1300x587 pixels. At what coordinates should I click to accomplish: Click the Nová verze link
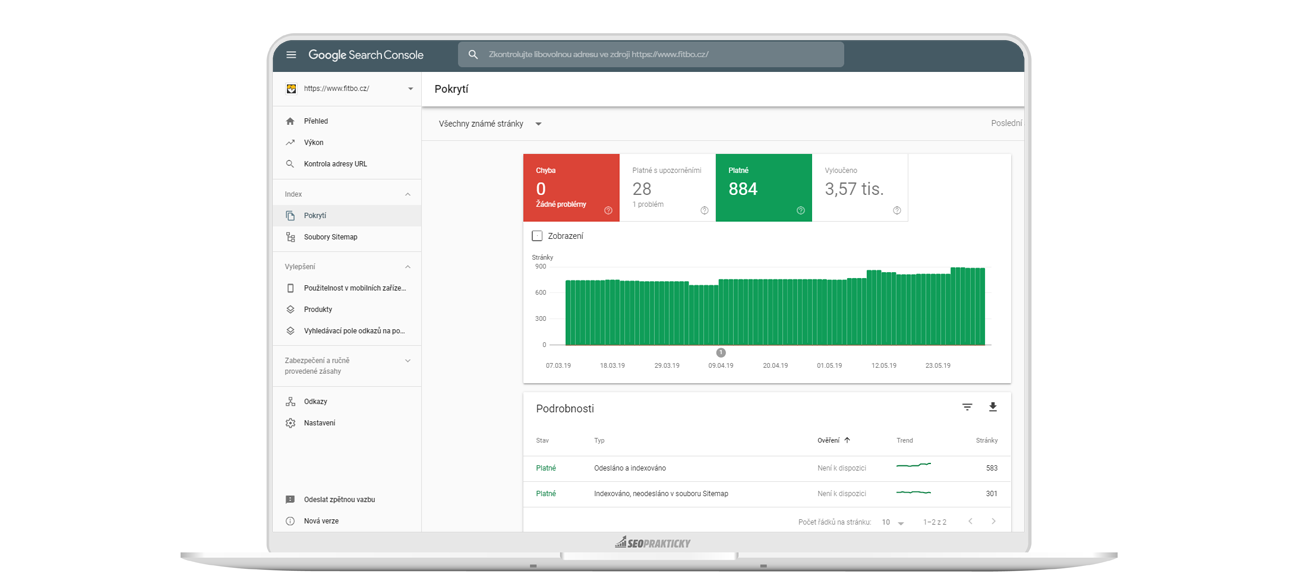pyautogui.click(x=321, y=521)
